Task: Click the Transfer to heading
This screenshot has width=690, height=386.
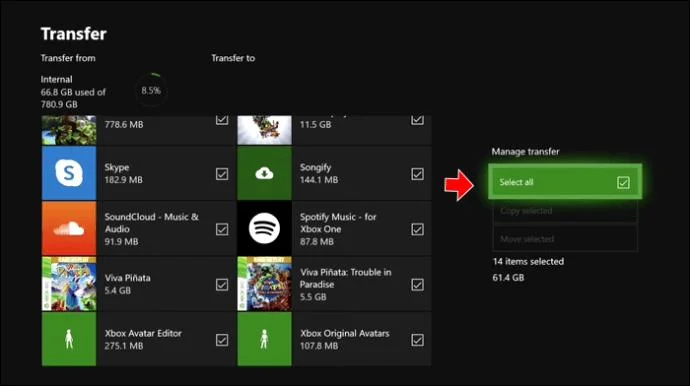Action: click(x=233, y=58)
